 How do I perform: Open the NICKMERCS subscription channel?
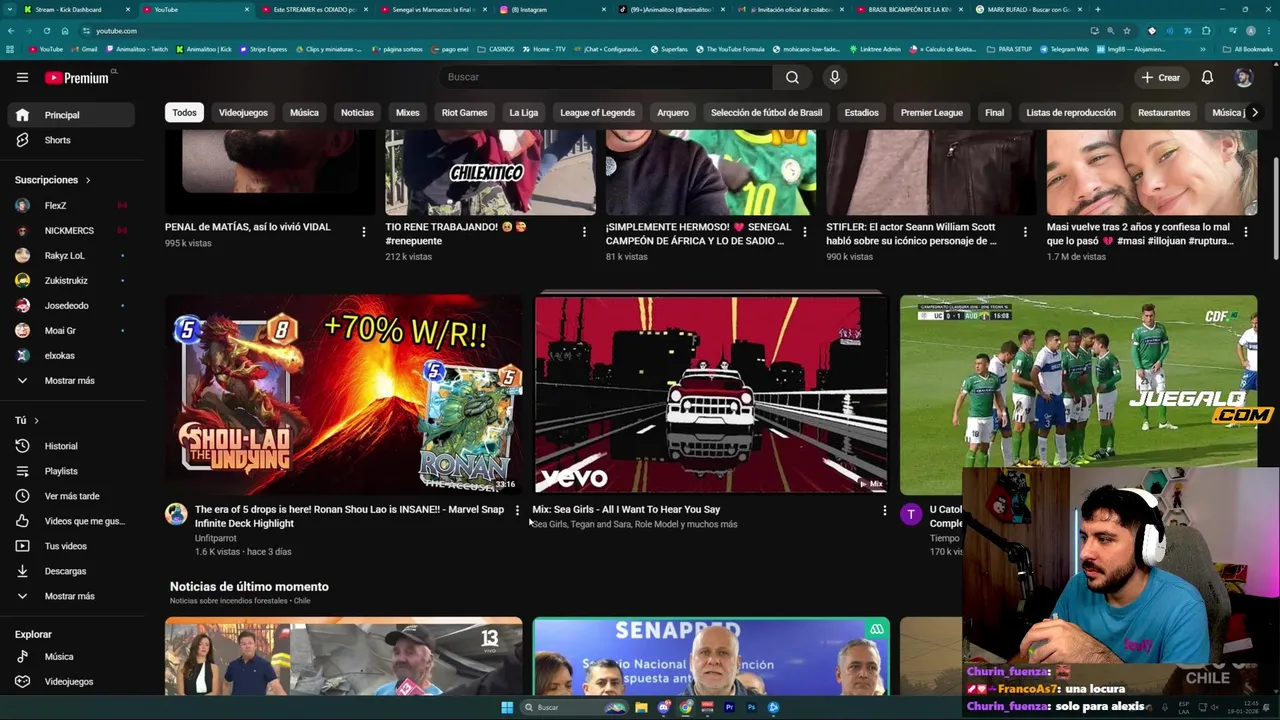click(71, 230)
